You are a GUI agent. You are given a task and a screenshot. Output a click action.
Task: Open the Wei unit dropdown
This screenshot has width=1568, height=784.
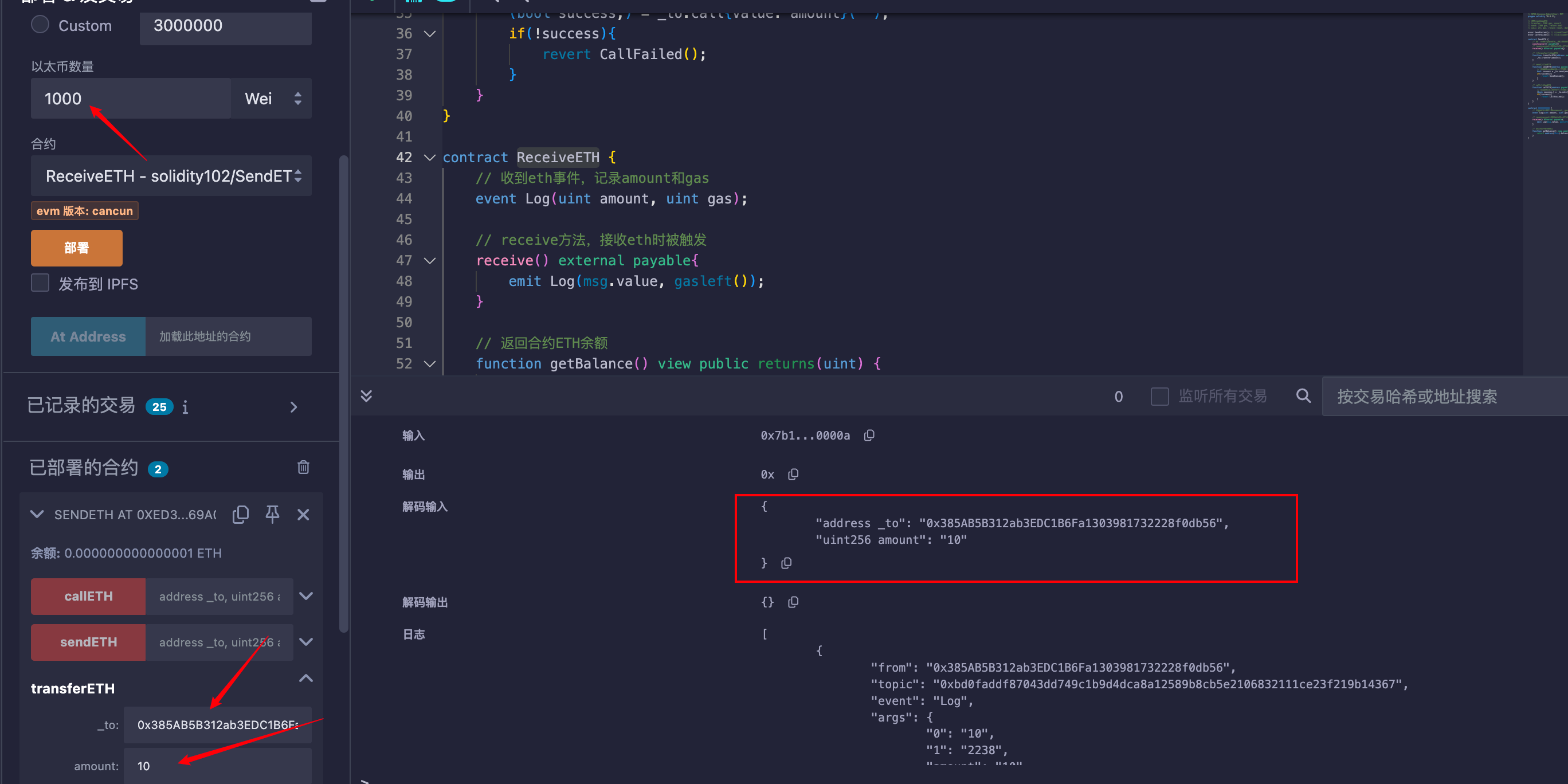pyautogui.click(x=272, y=98)
